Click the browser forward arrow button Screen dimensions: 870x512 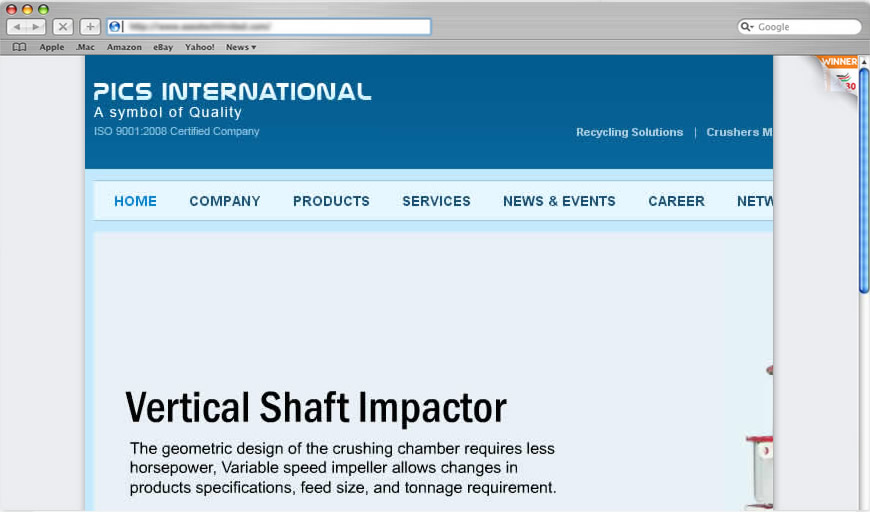click(36, 27)
